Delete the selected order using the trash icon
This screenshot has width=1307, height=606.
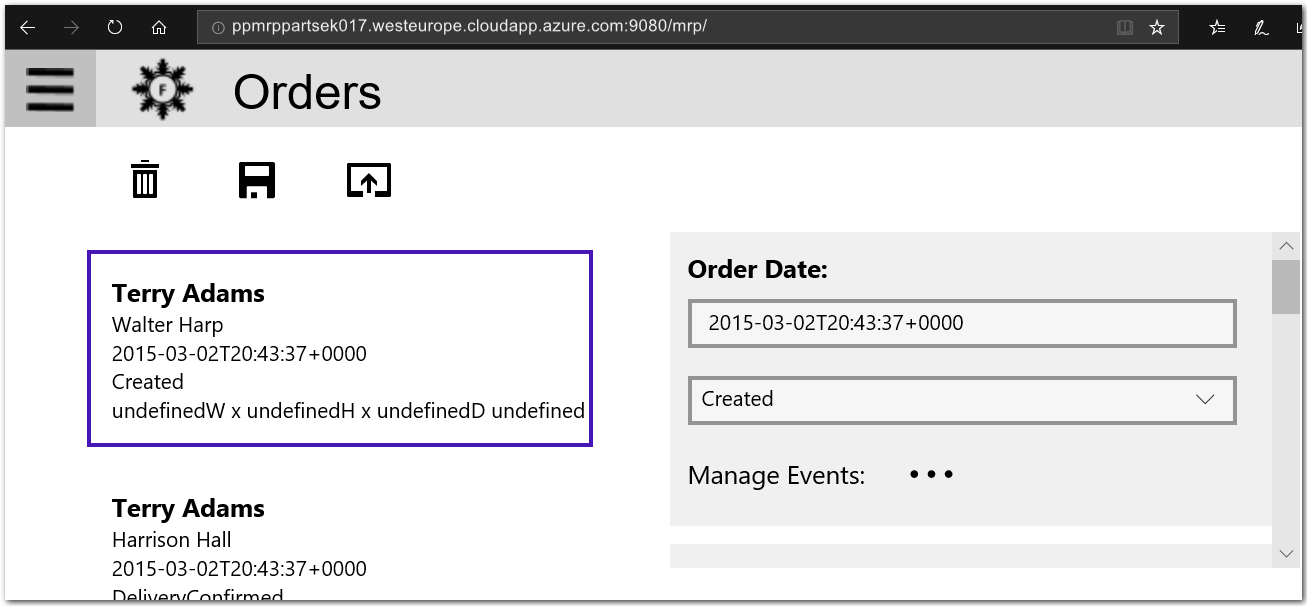[x=144, y=179]
